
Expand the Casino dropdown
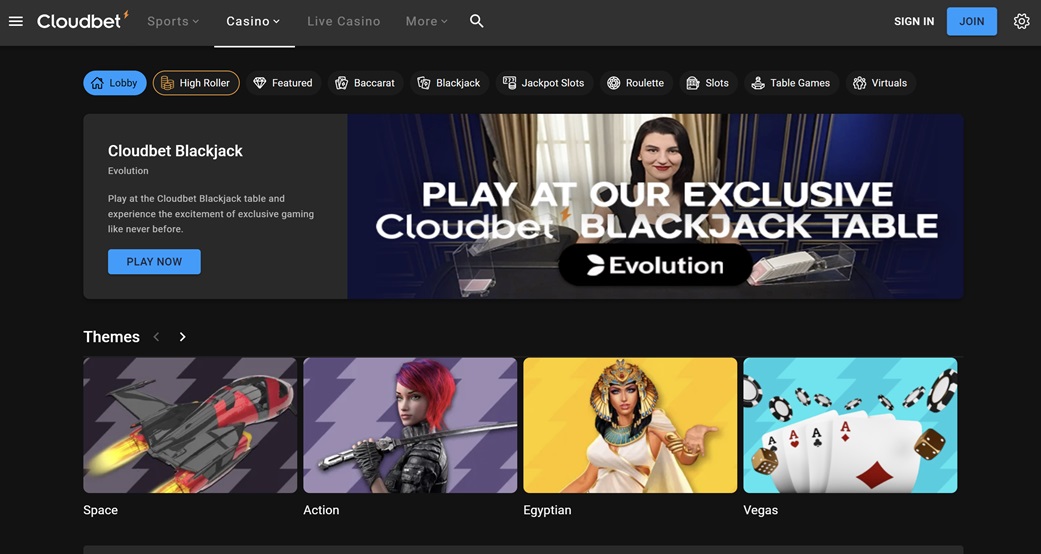(254, 21)
